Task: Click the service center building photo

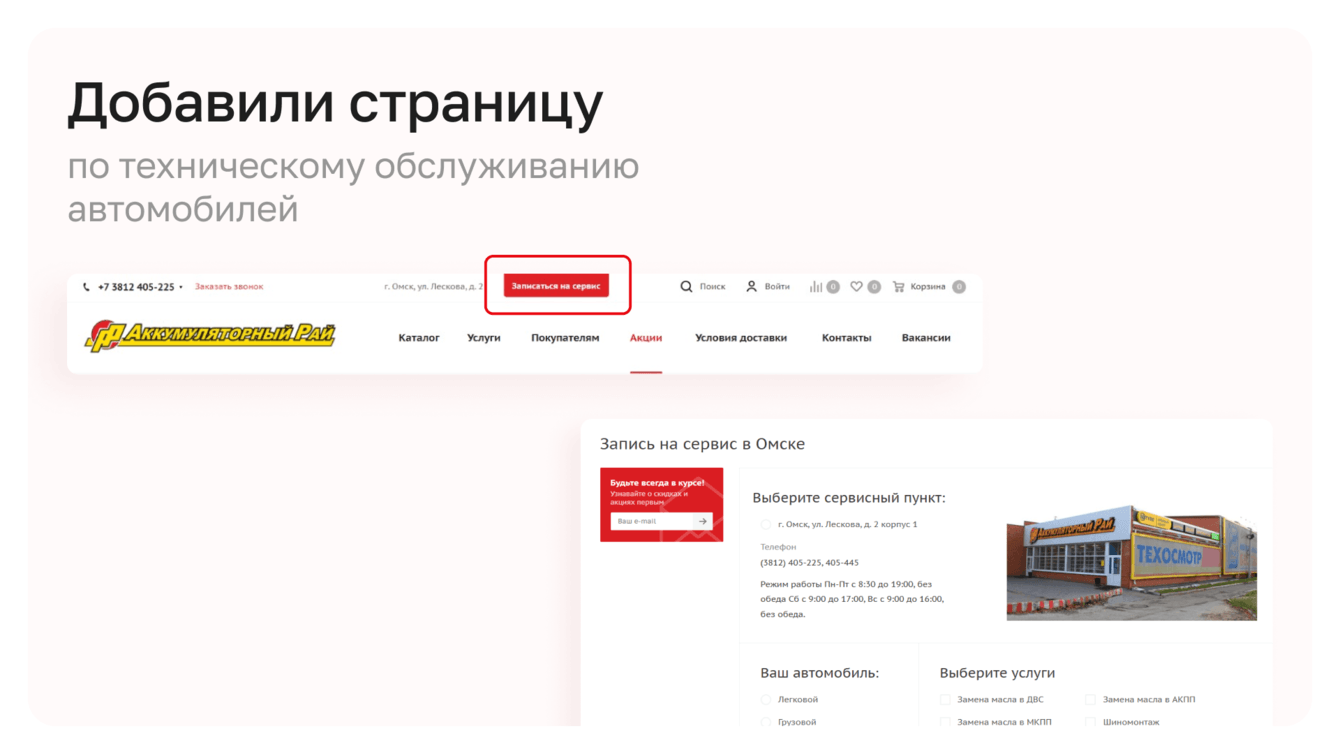Action: pyautogui.click(x=1131, y=562)
